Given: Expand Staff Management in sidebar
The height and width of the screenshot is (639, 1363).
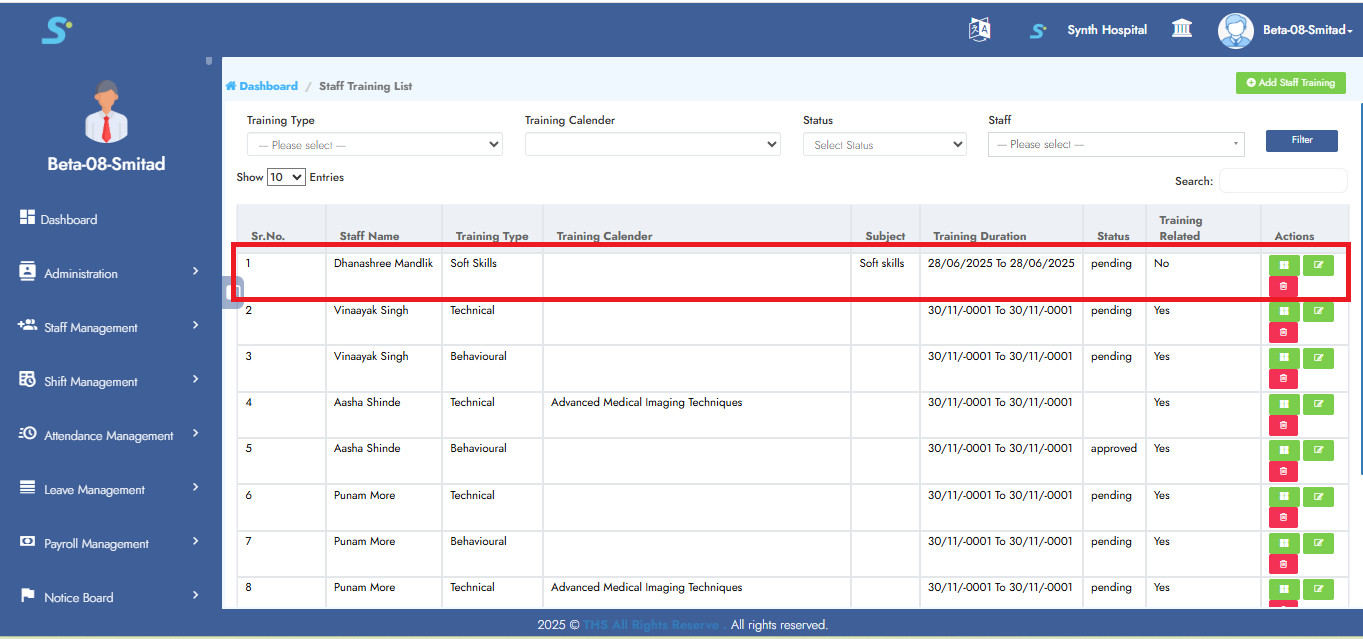Looking at the screenshot, I should pyautogui.click(x=109, y=327).
